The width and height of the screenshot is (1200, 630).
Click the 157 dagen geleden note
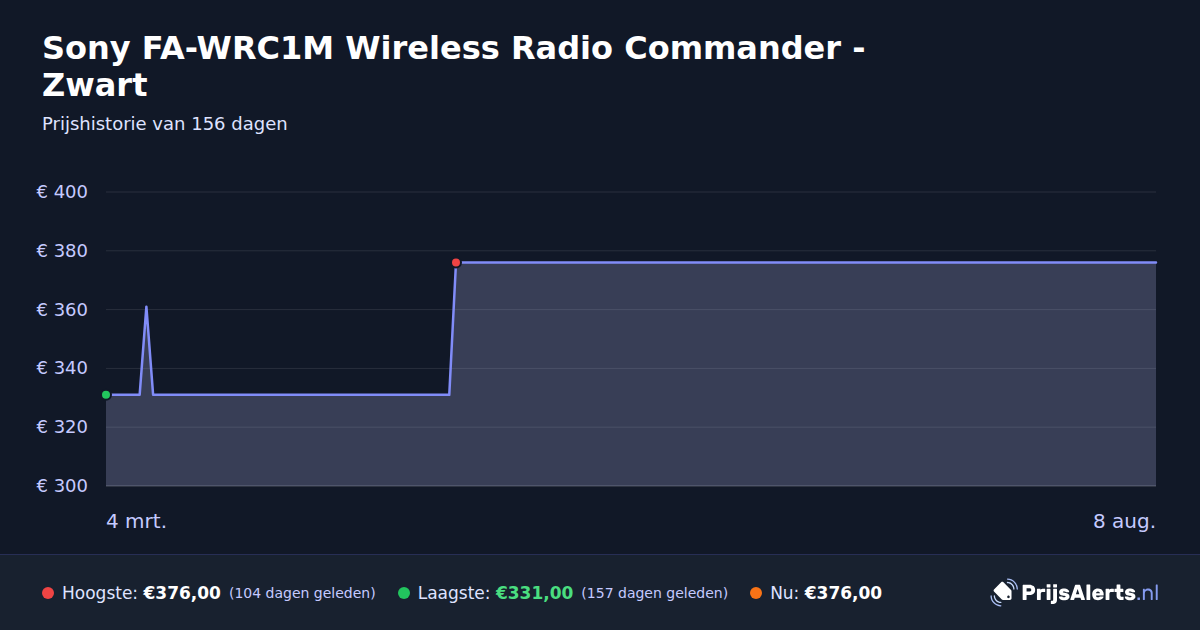[x=654, y=593]
